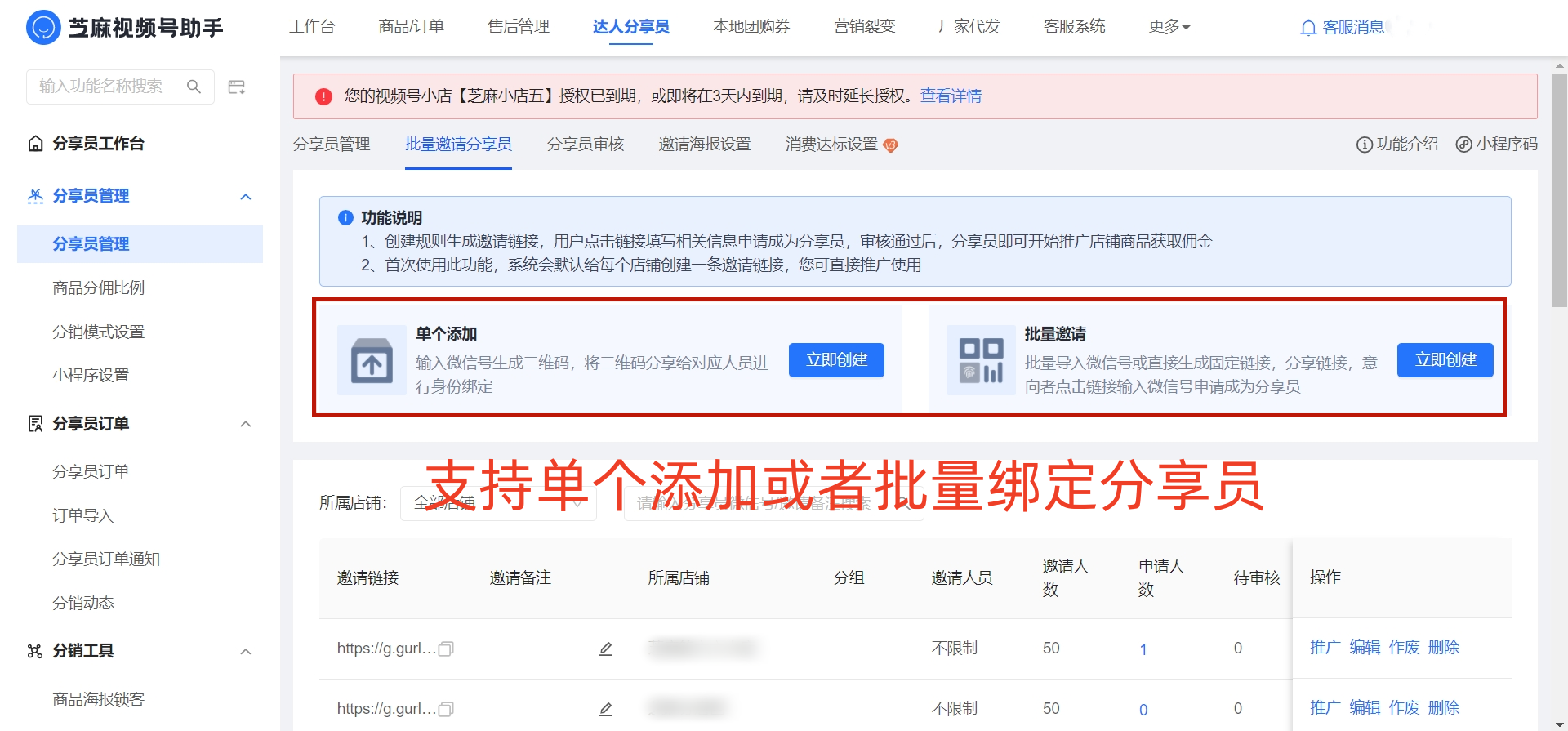Copy the second invite link with the copy icon
This screenshot has height=731, width=1568.
[446, 710]
